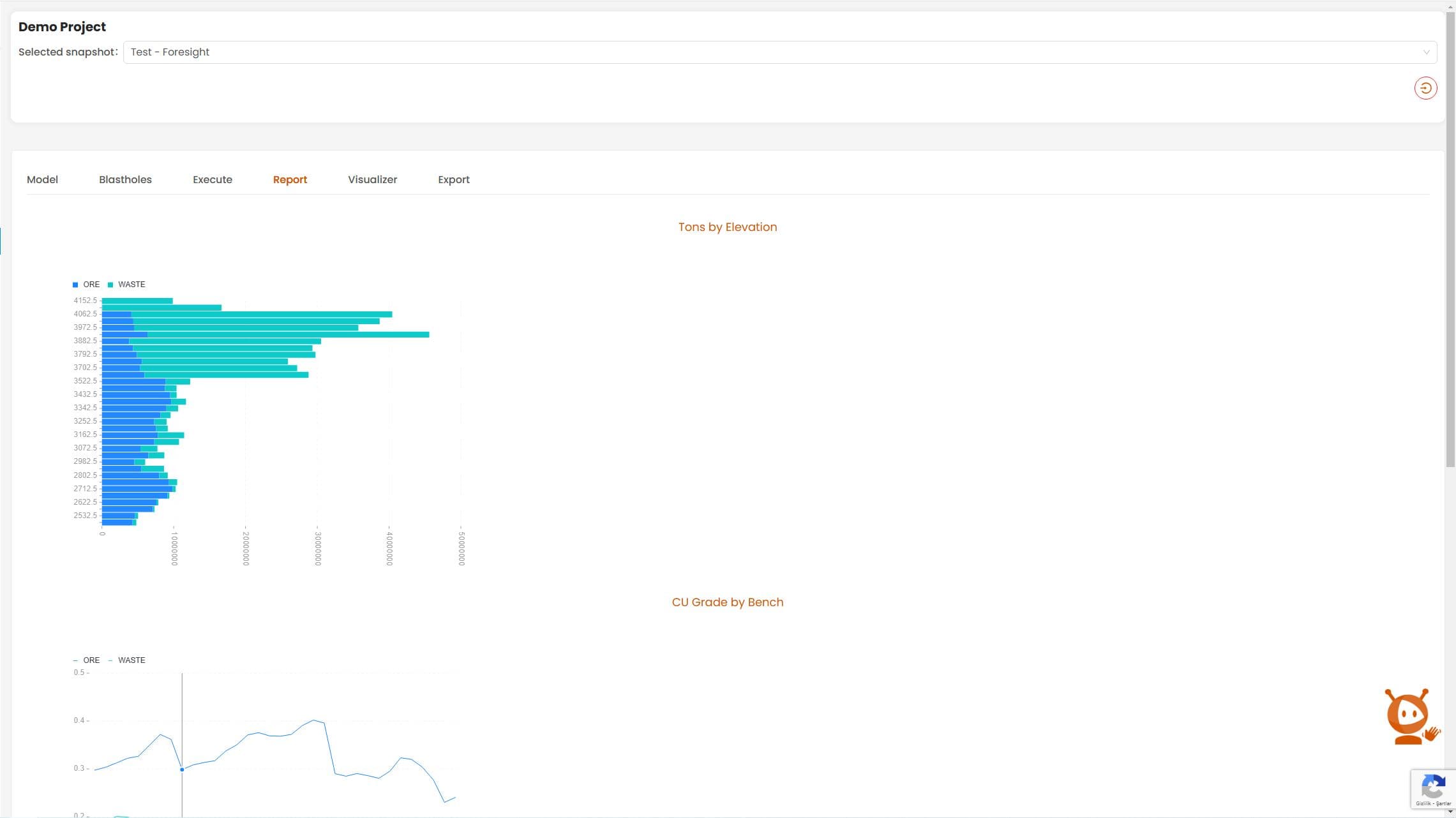
Task: Click the highlighted data point on CU Grade line
Action: click(x=182, y=770)
